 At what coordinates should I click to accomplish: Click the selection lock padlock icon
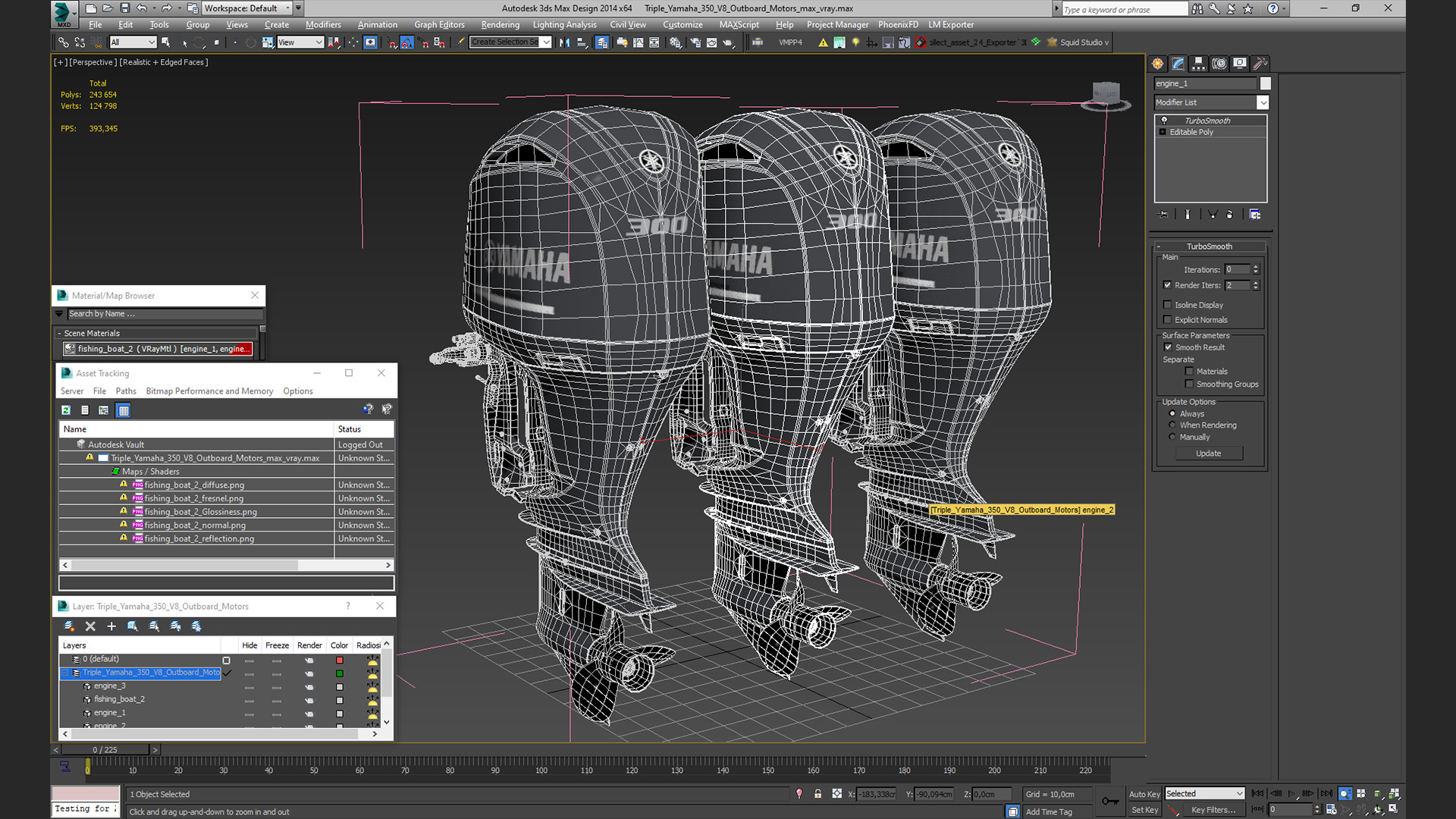[817, 794]
